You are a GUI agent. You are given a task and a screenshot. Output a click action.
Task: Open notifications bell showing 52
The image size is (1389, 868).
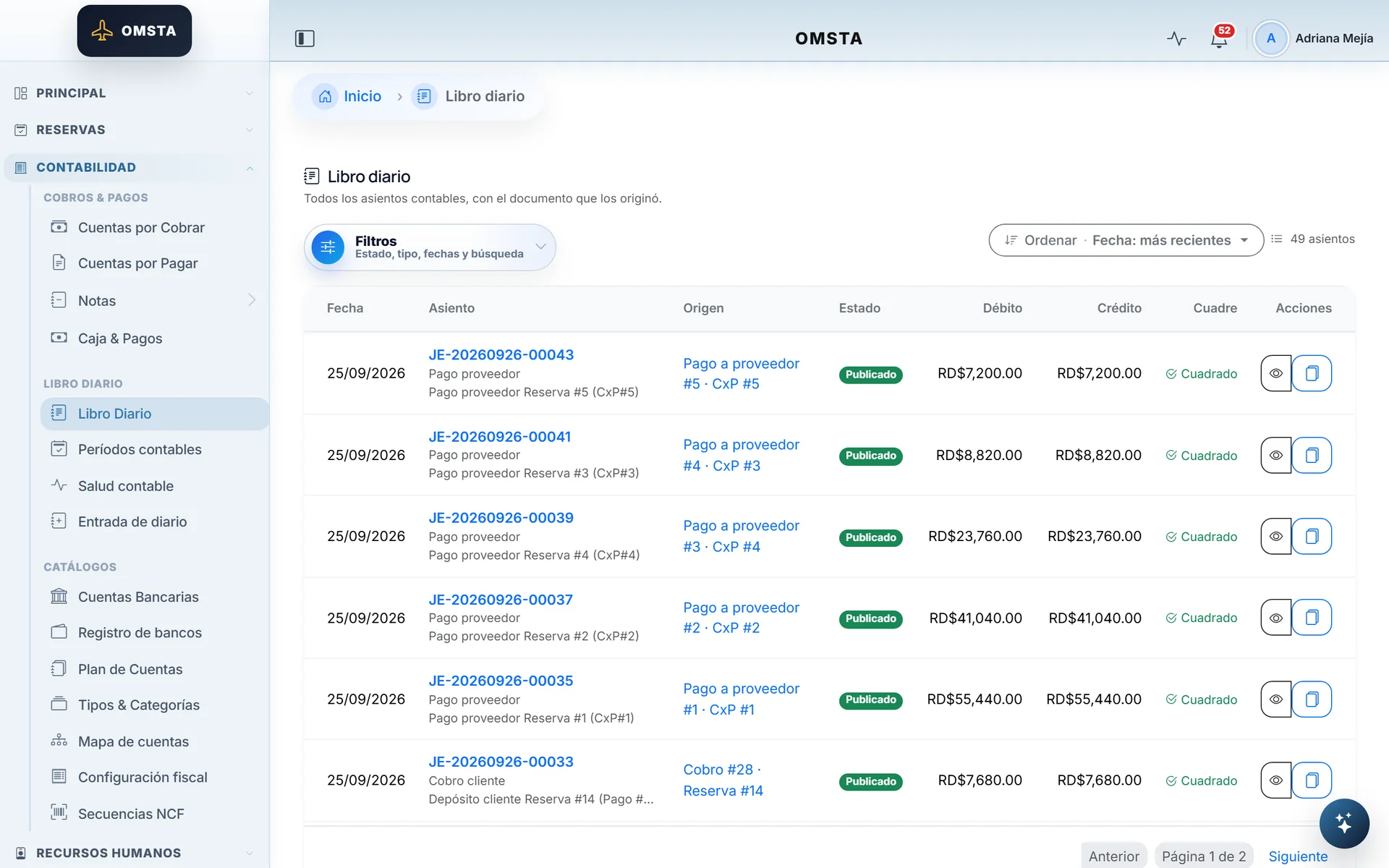click(x=1220, y=38)
